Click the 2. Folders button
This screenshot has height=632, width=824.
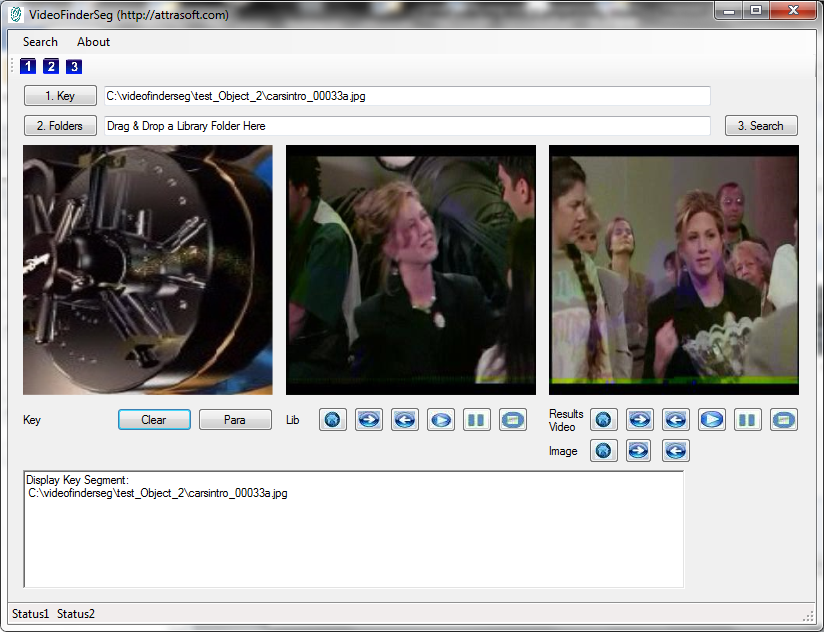click(x=60, y=126)
